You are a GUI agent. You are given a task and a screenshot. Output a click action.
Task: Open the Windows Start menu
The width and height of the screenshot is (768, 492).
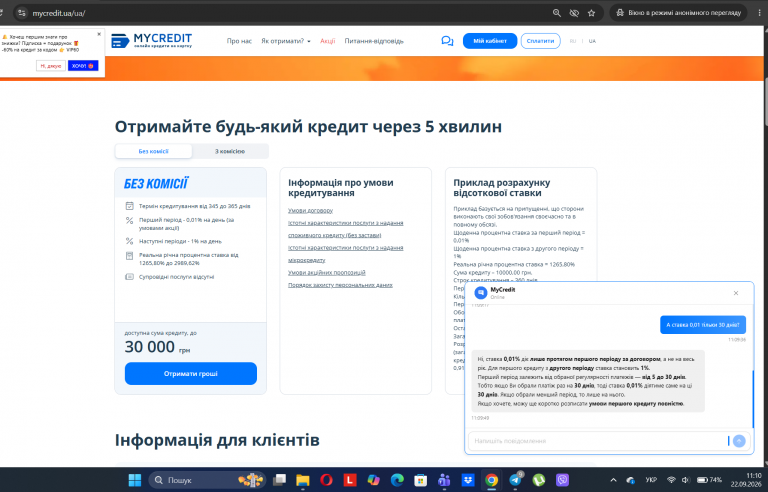135,480
